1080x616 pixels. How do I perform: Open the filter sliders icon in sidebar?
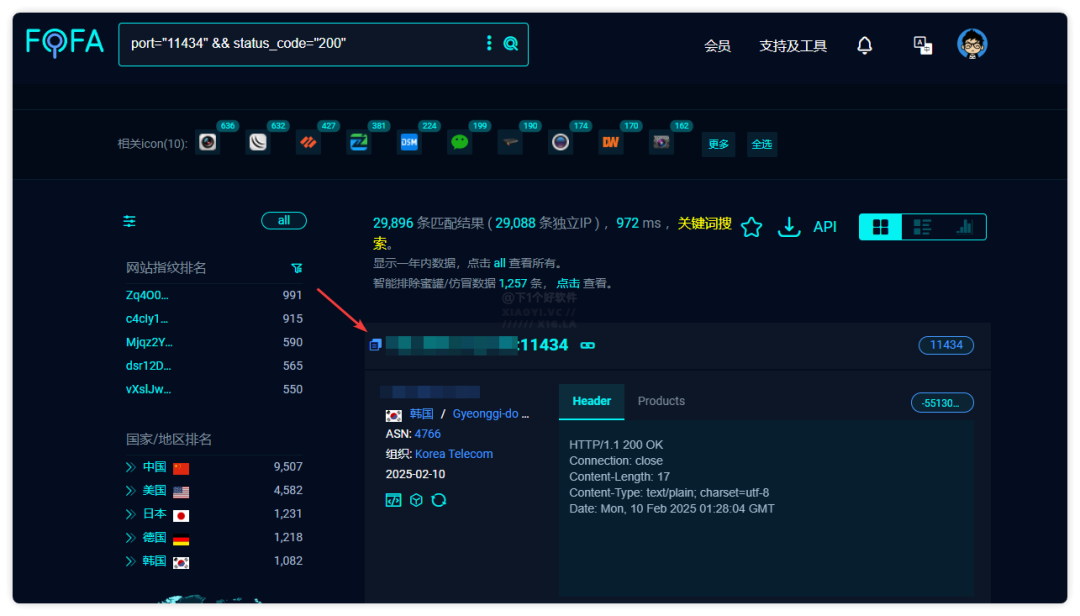[x=130, y=221]
